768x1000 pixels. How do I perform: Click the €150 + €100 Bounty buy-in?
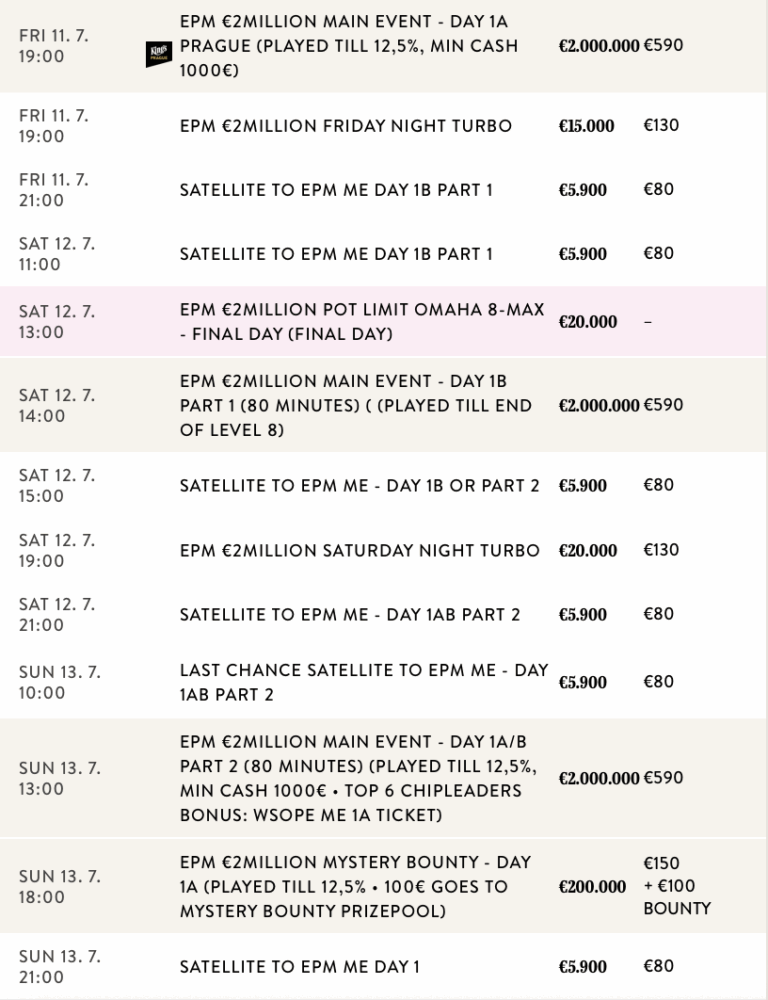676,886
